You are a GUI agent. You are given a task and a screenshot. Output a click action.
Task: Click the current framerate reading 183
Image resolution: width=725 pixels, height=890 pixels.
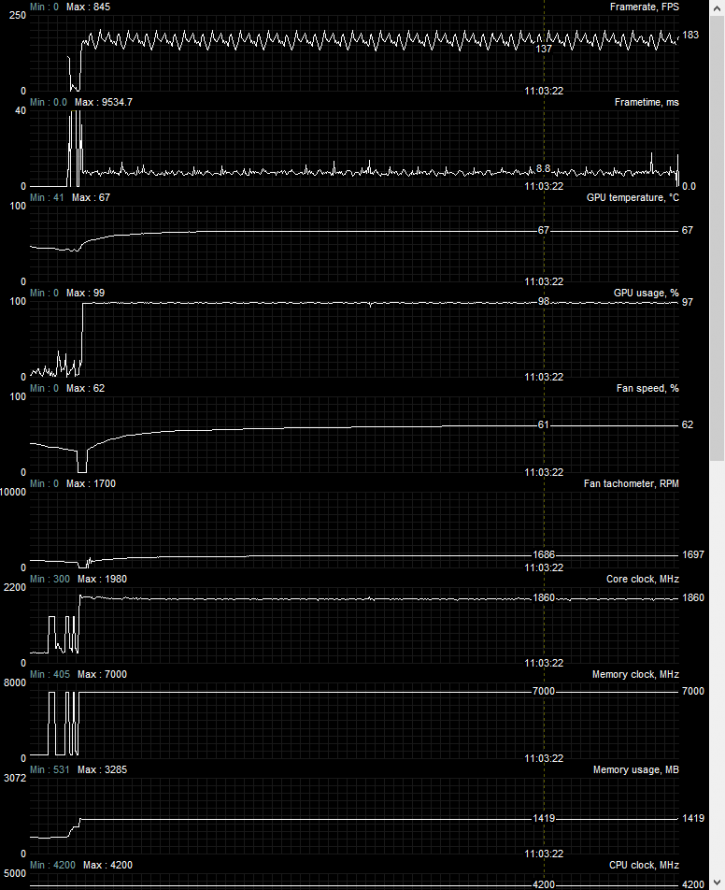click(x=690, y=35)
